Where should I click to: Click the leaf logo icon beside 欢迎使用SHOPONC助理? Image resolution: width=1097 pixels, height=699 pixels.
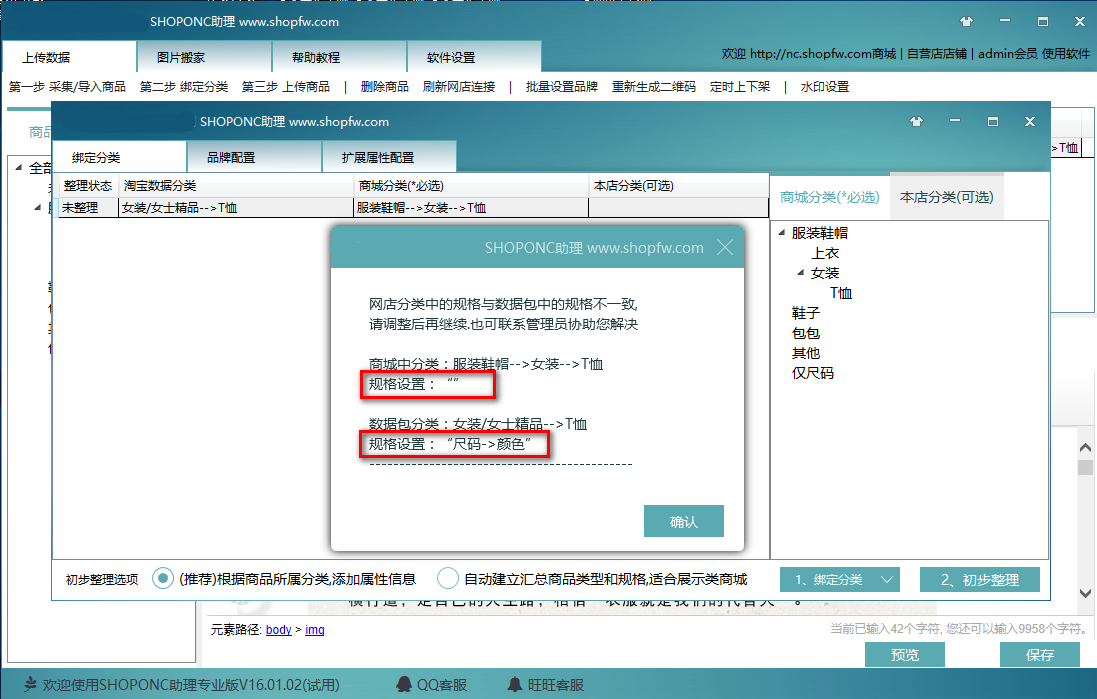coord(30,684)
